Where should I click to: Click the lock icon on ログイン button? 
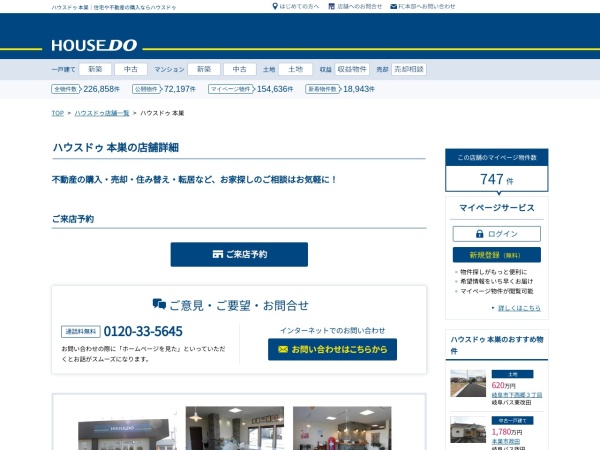[x=479, y=233]
